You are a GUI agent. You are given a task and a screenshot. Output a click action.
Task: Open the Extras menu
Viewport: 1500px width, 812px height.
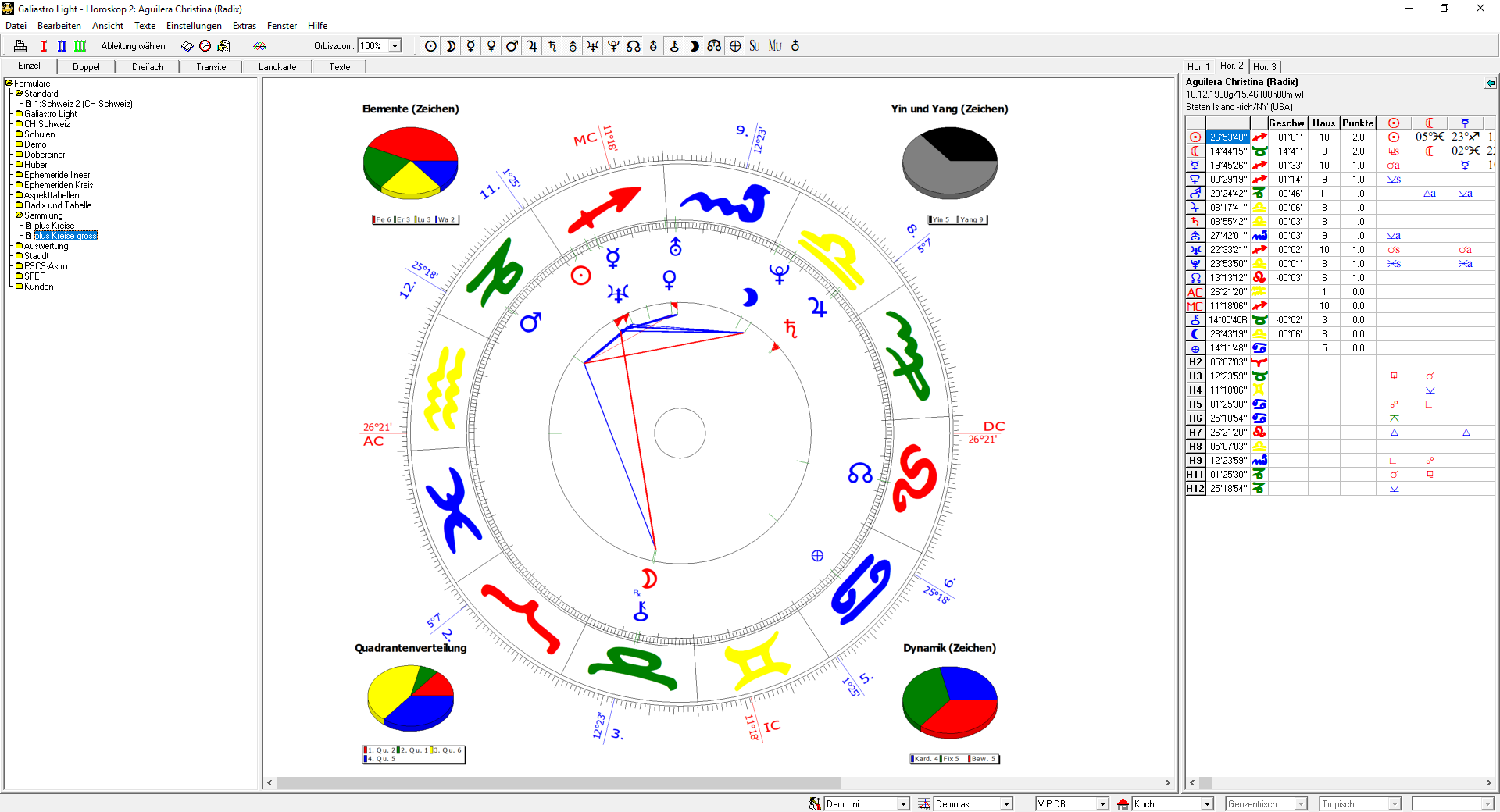[x=245, y=26]
